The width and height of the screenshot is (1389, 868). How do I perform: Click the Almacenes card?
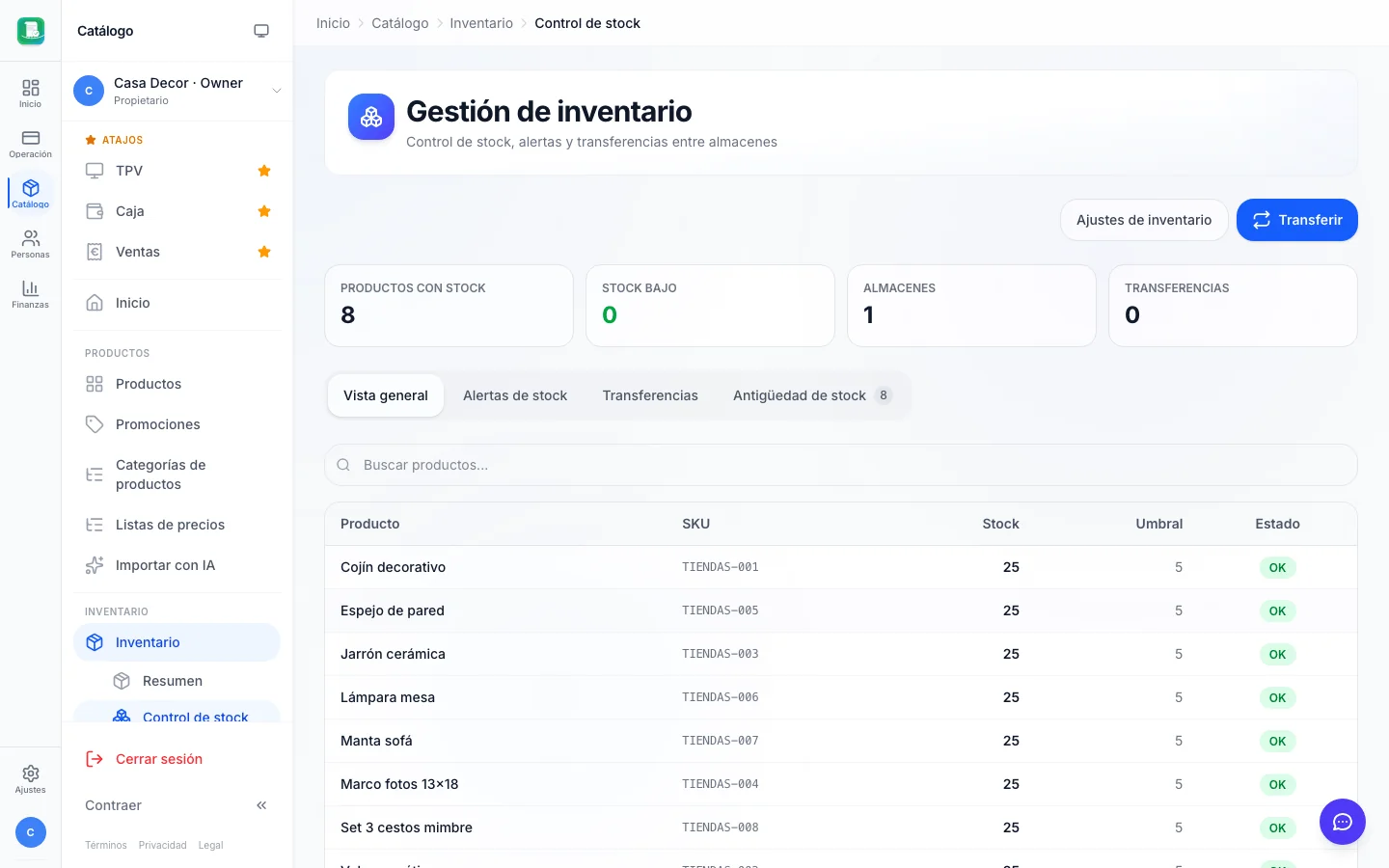(x=971, y=306)
